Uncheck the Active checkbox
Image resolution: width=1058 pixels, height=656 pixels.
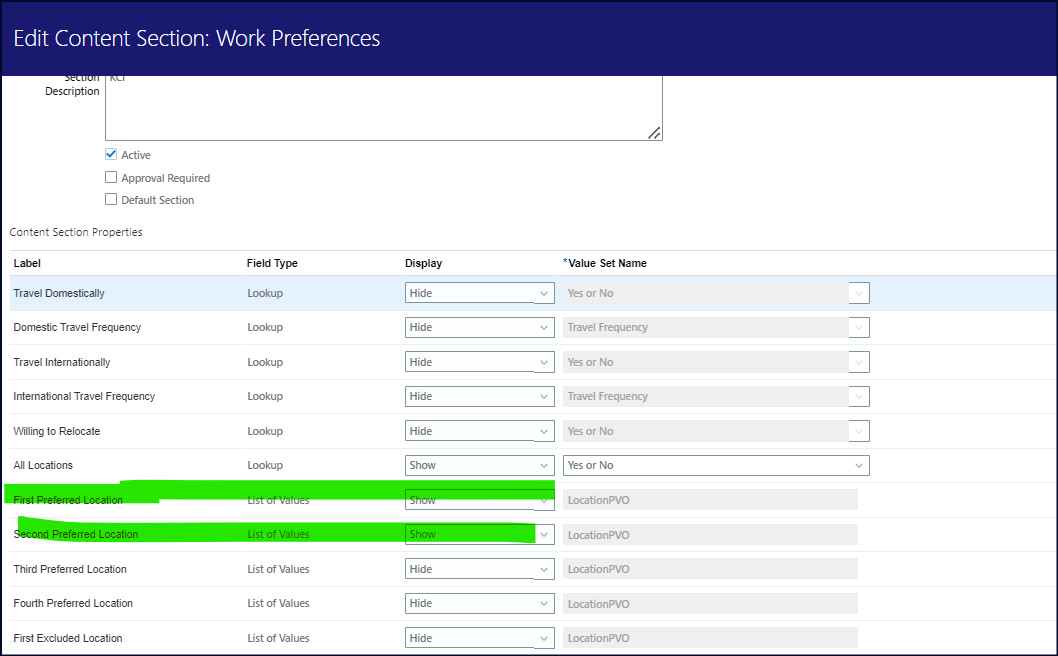tap(111, 154)
